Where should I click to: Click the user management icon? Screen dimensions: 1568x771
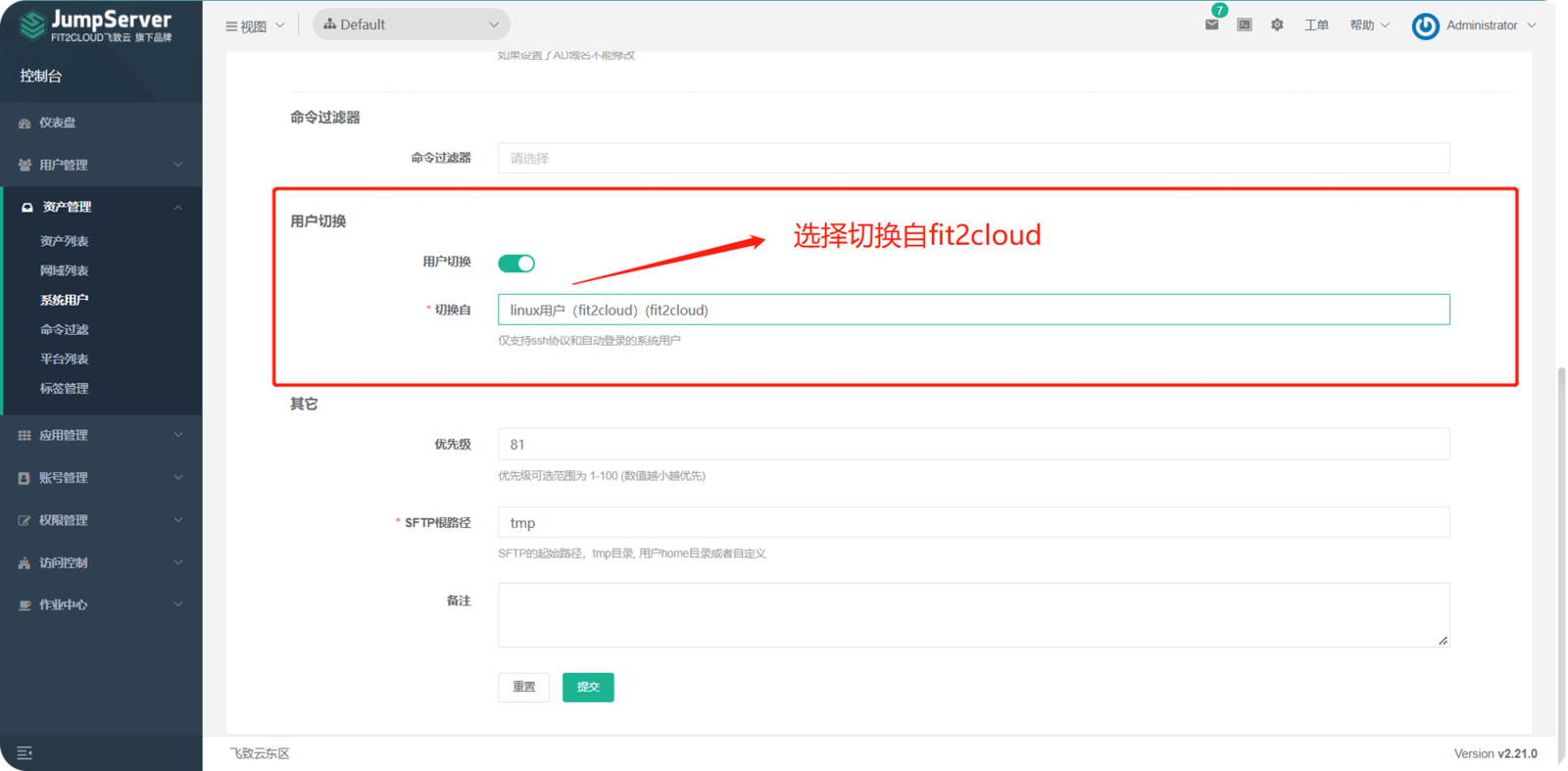coord(24,166)
